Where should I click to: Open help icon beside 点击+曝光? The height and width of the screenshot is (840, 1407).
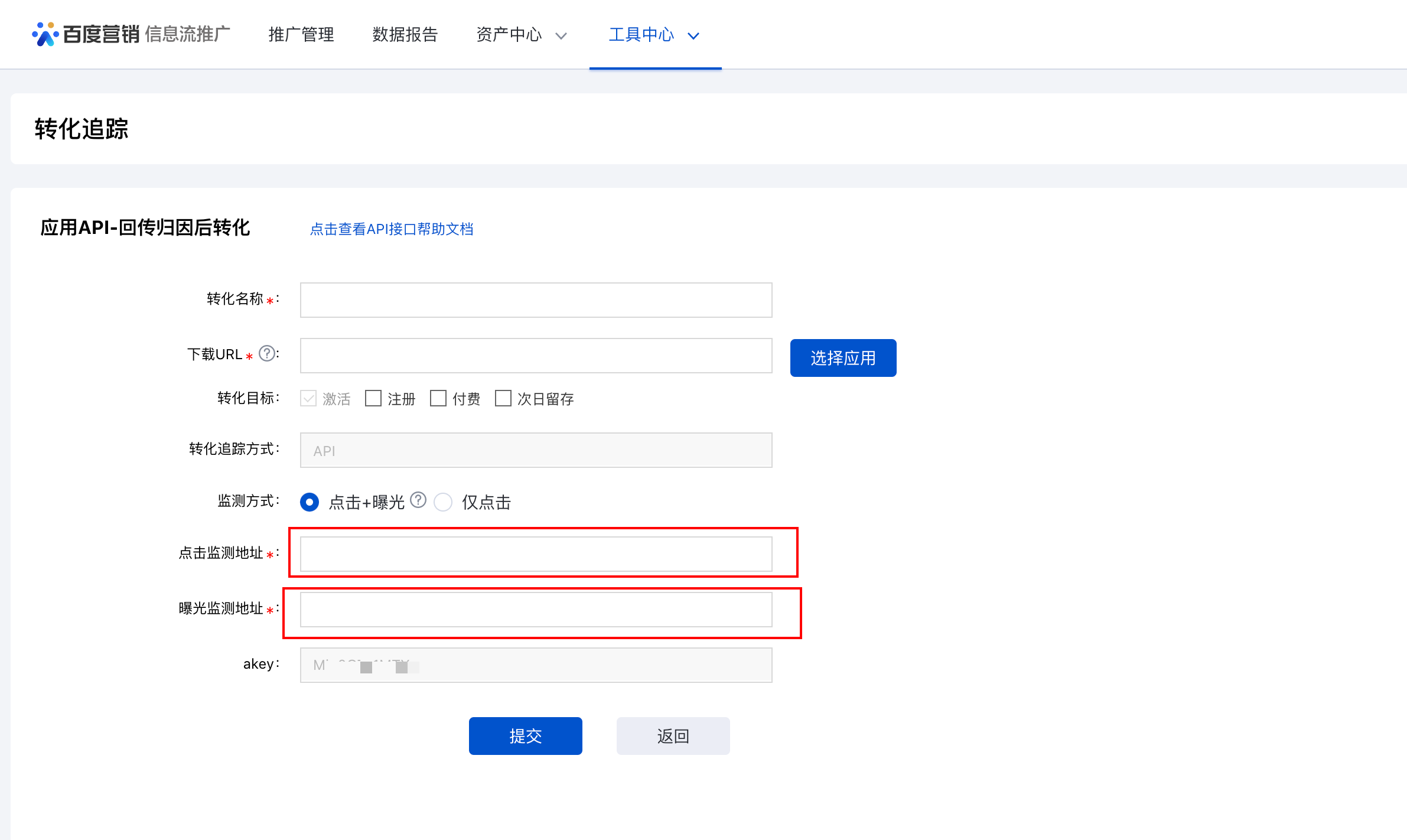click(418, 500)
